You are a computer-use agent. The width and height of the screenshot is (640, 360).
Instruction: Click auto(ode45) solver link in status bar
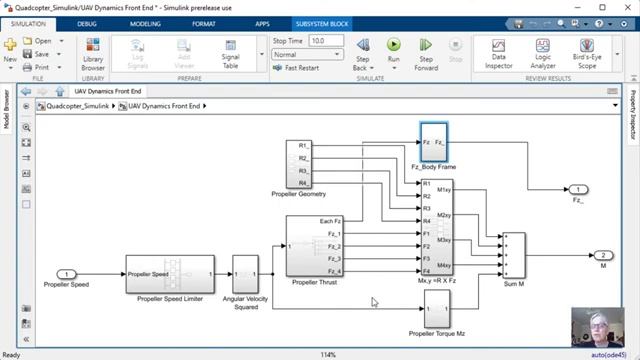pyautogui.click(x=609, y=355)
